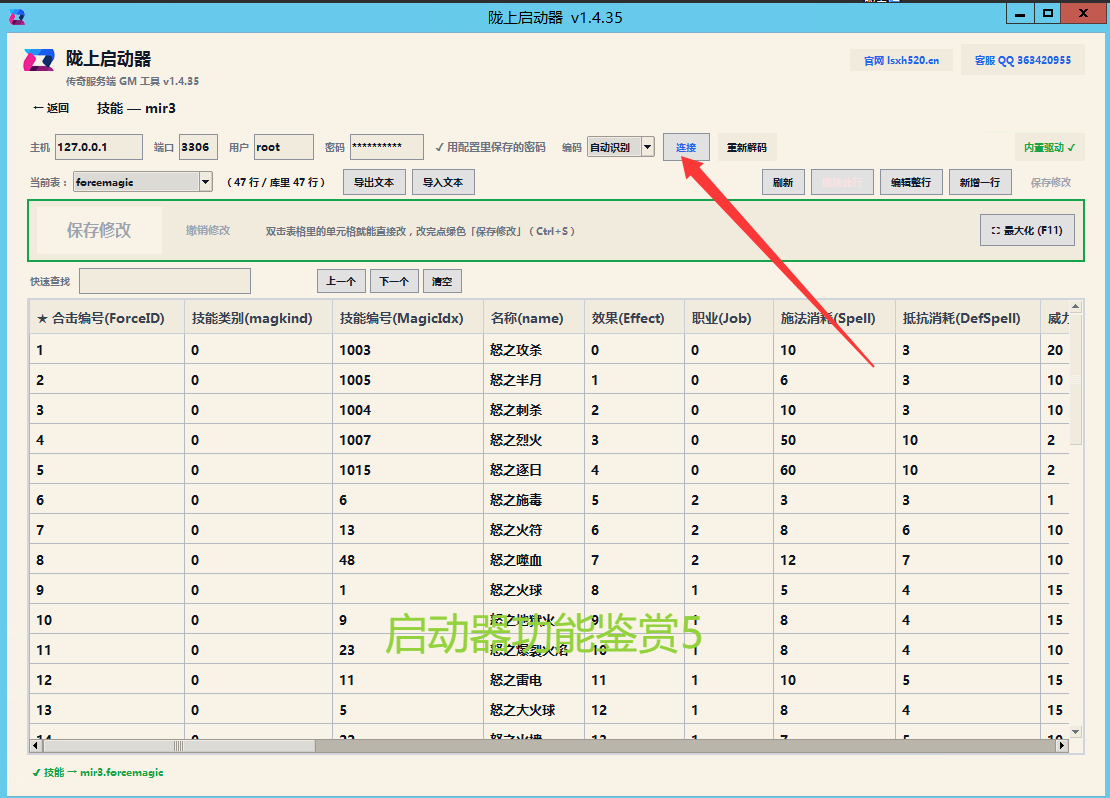1110x798 pixels.
Task: Export the table with 导出文本
Action: 374,182
